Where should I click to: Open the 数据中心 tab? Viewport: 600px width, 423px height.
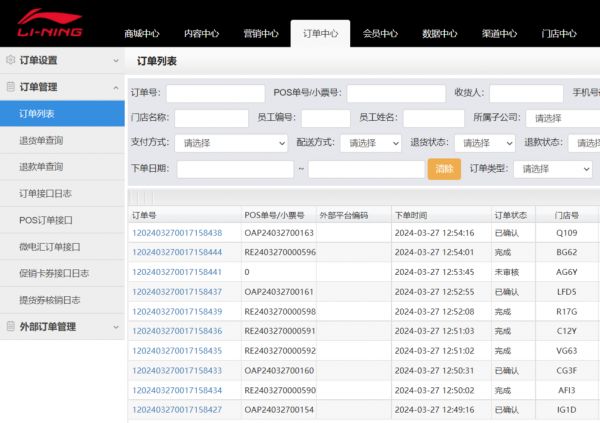[x=439, y=33]
